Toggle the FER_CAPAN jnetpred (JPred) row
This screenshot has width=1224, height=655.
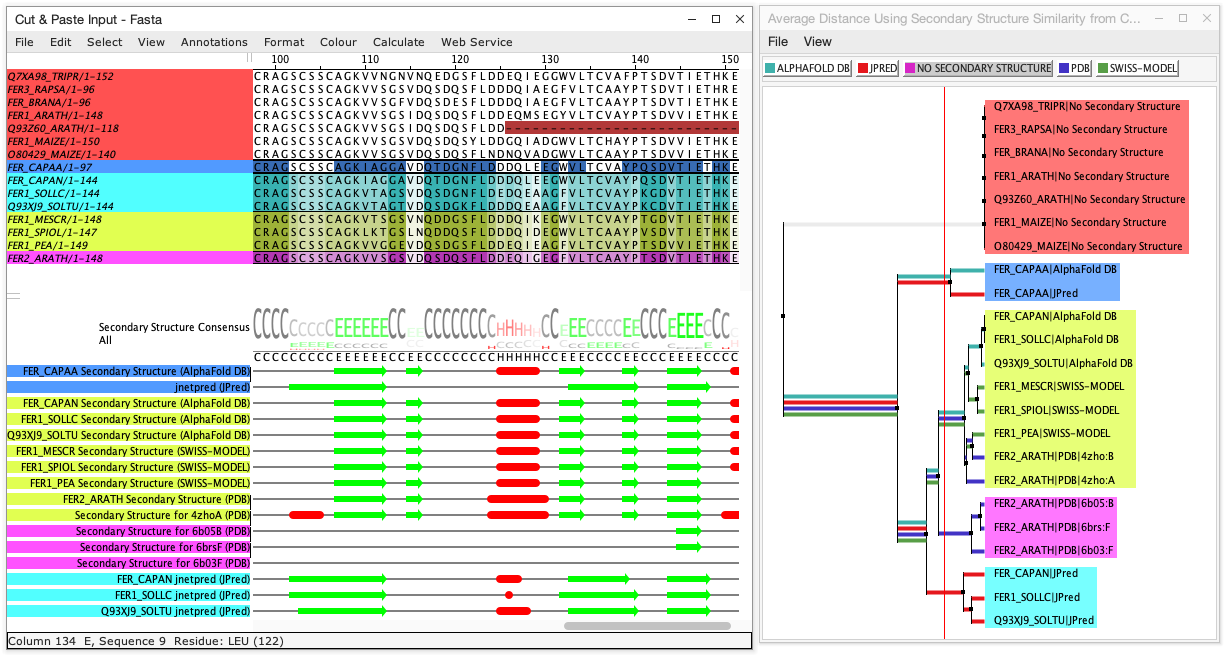coord(180,579)
